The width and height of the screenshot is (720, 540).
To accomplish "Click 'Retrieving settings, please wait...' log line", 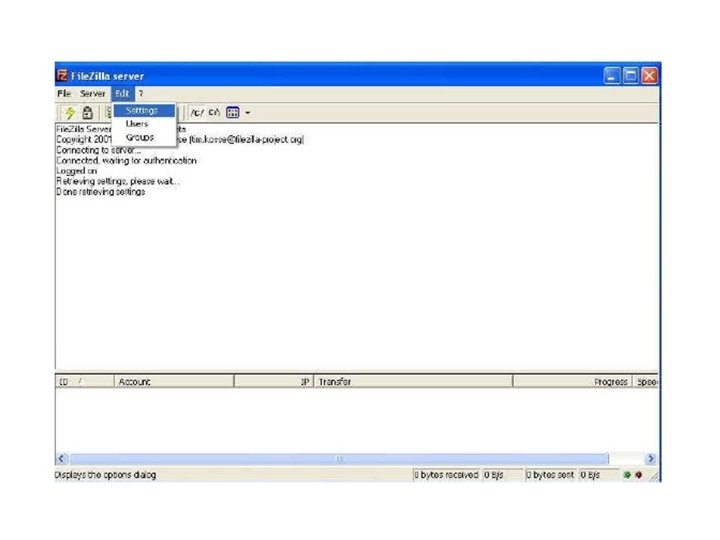I will (118, 181).
